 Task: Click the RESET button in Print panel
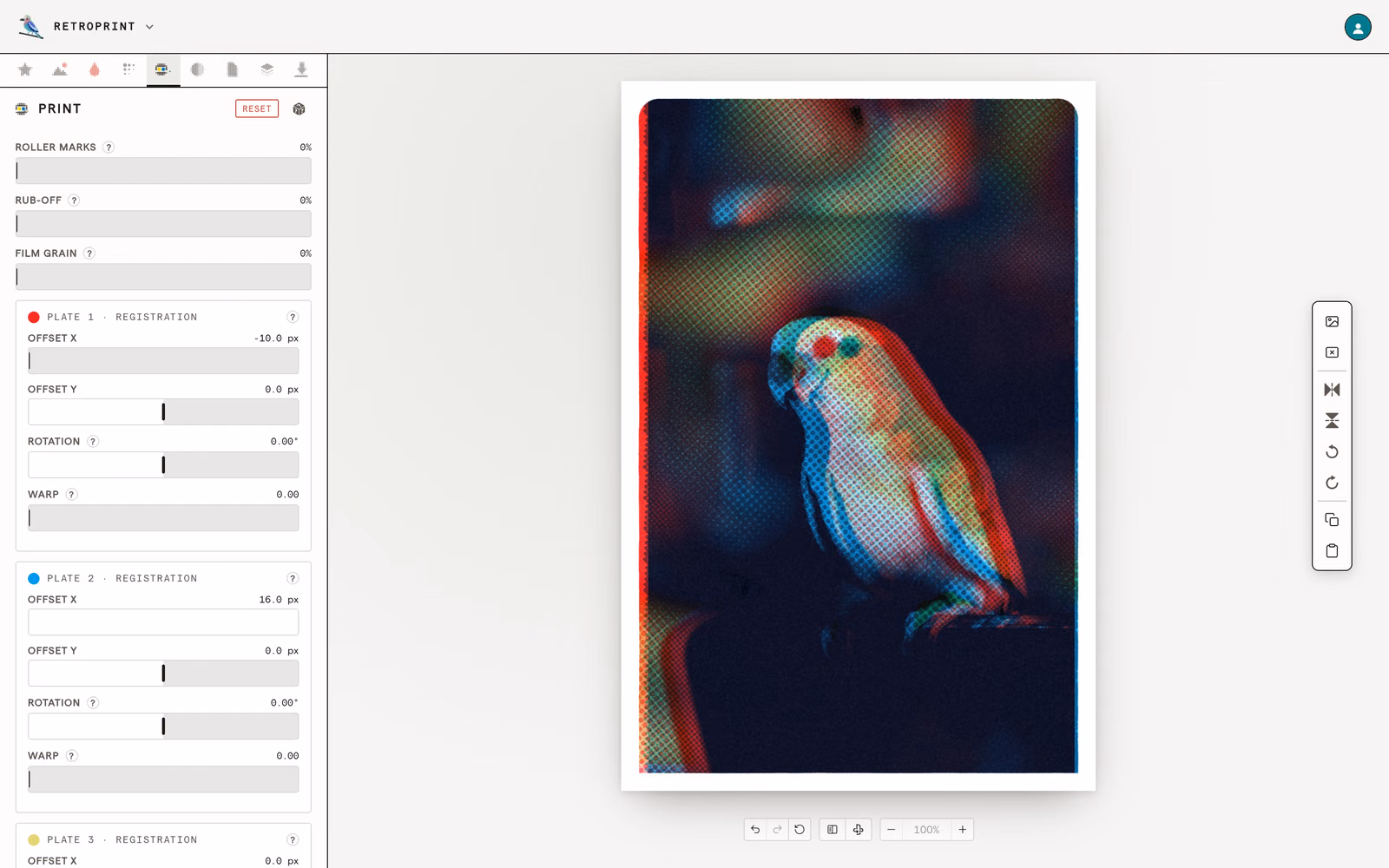(x=257, y=108)
